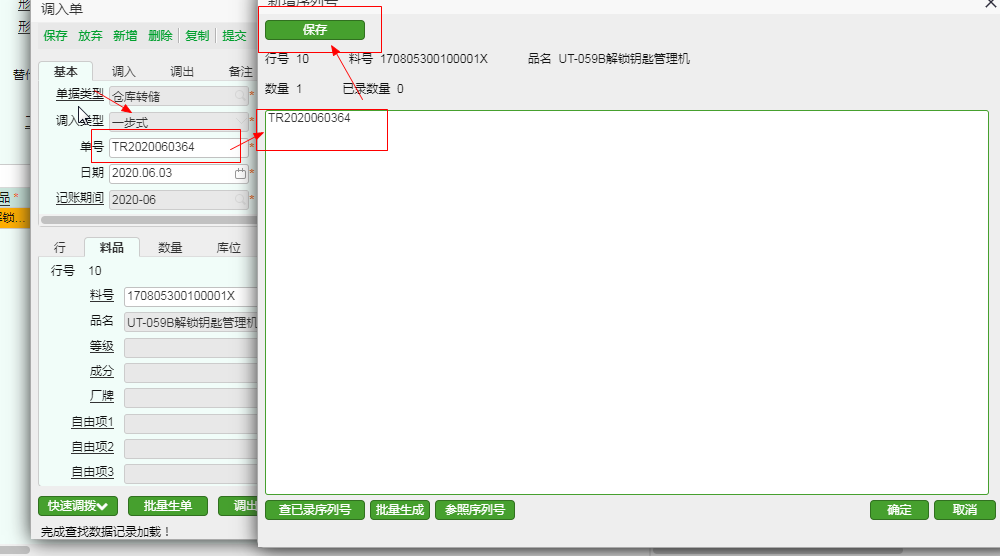Select the 库位 tab

click(x=228, y=247)
